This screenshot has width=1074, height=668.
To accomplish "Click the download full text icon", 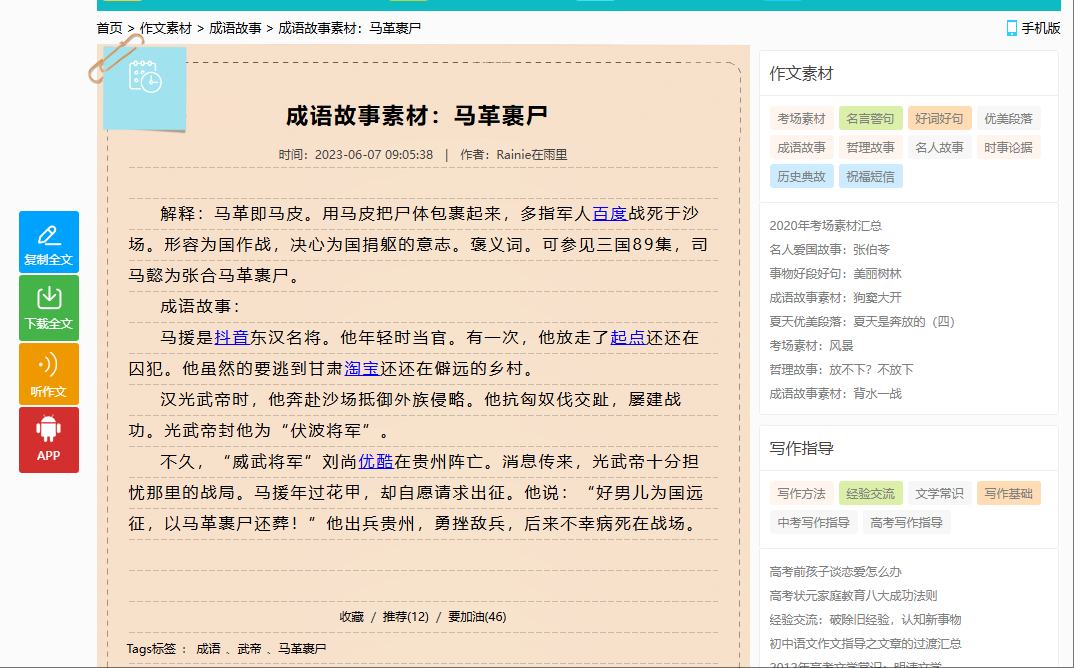I will 49,298.
